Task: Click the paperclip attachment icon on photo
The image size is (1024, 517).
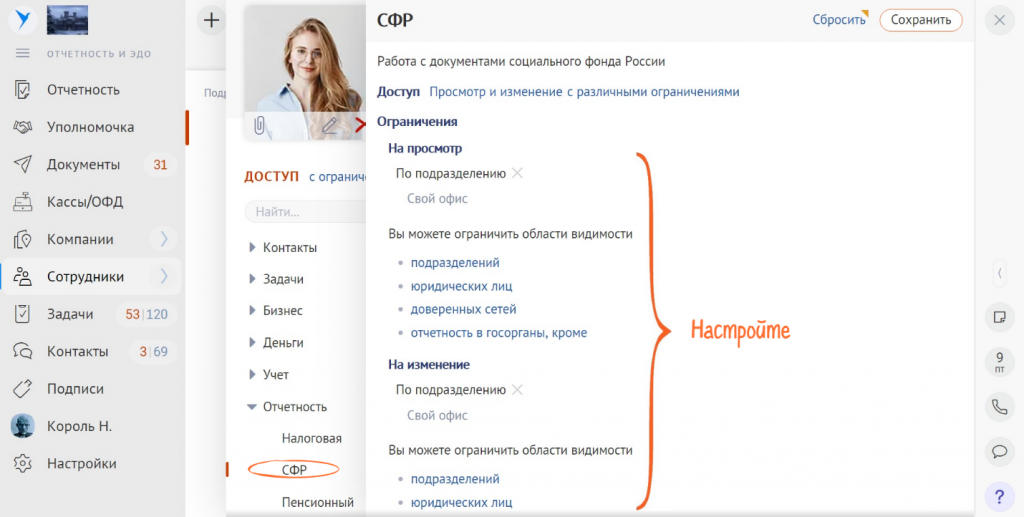Action: tap(259, 125)
